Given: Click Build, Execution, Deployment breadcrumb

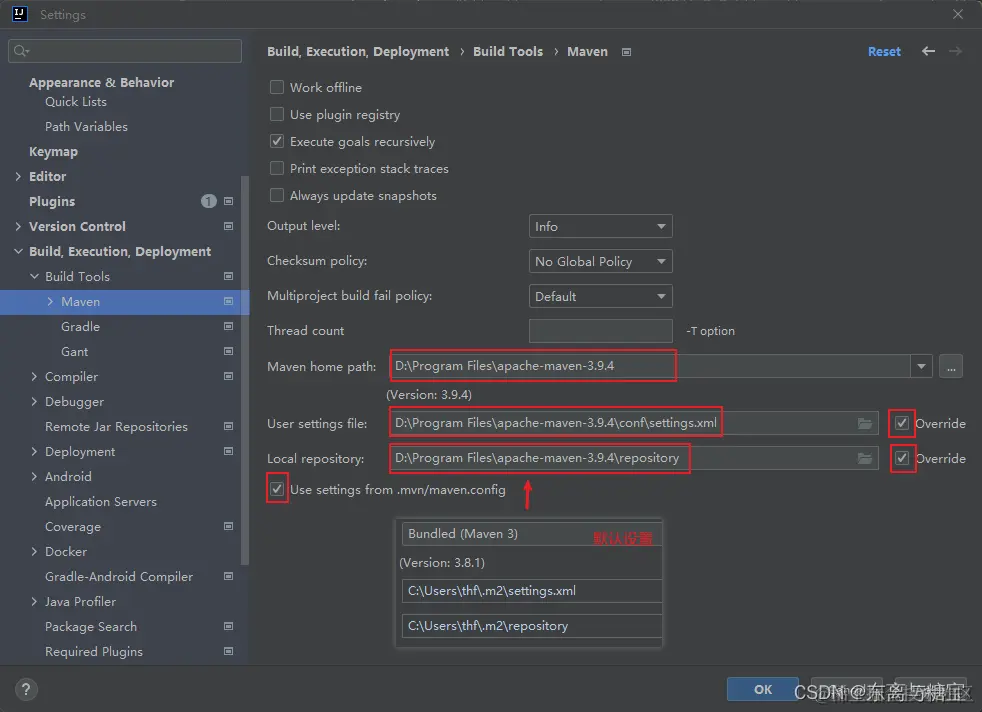Looking at the screenshot, I should coord(358,51).
